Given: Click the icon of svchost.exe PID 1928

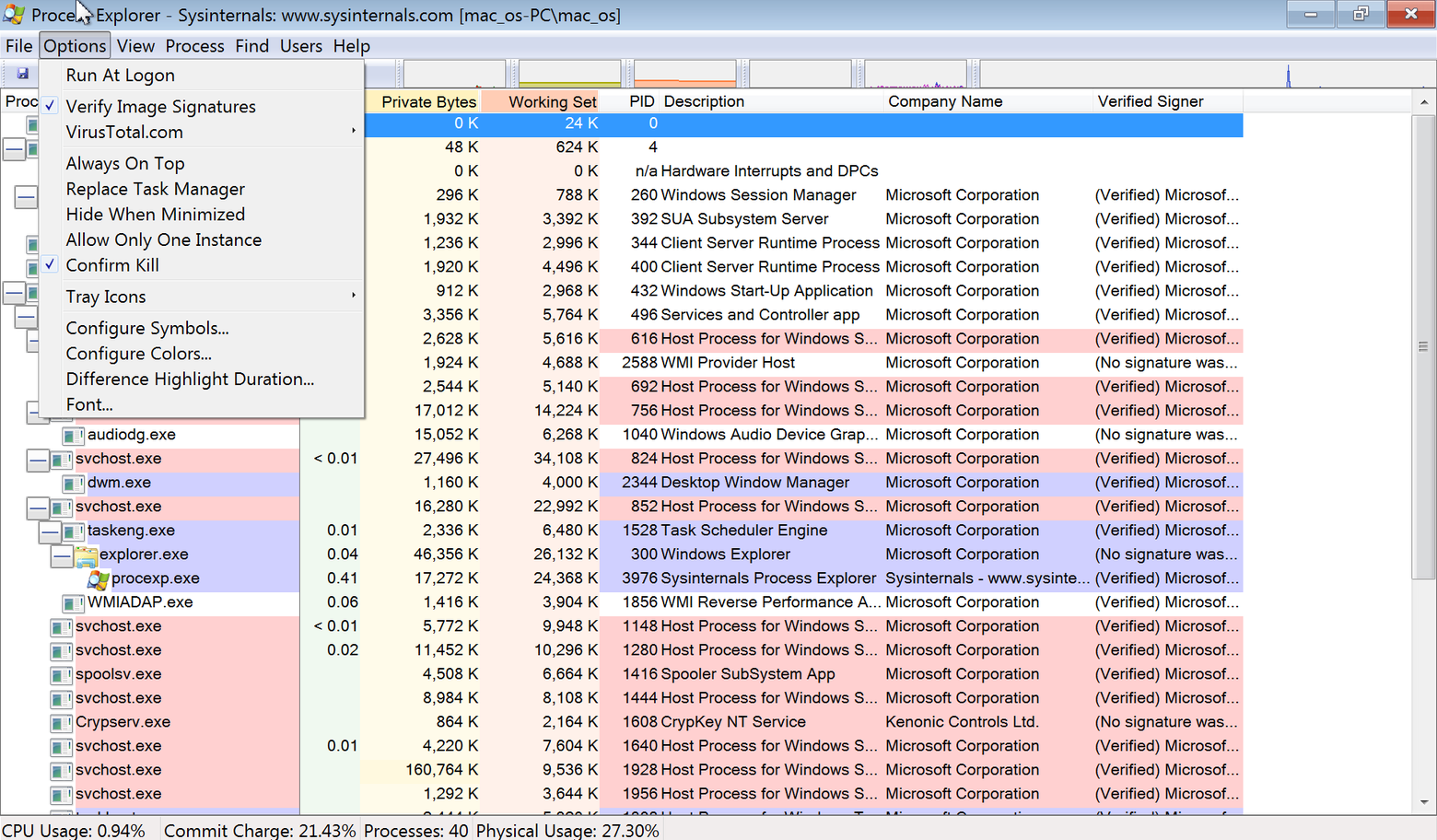Looking at the screenshot, I should pos(62,770).
